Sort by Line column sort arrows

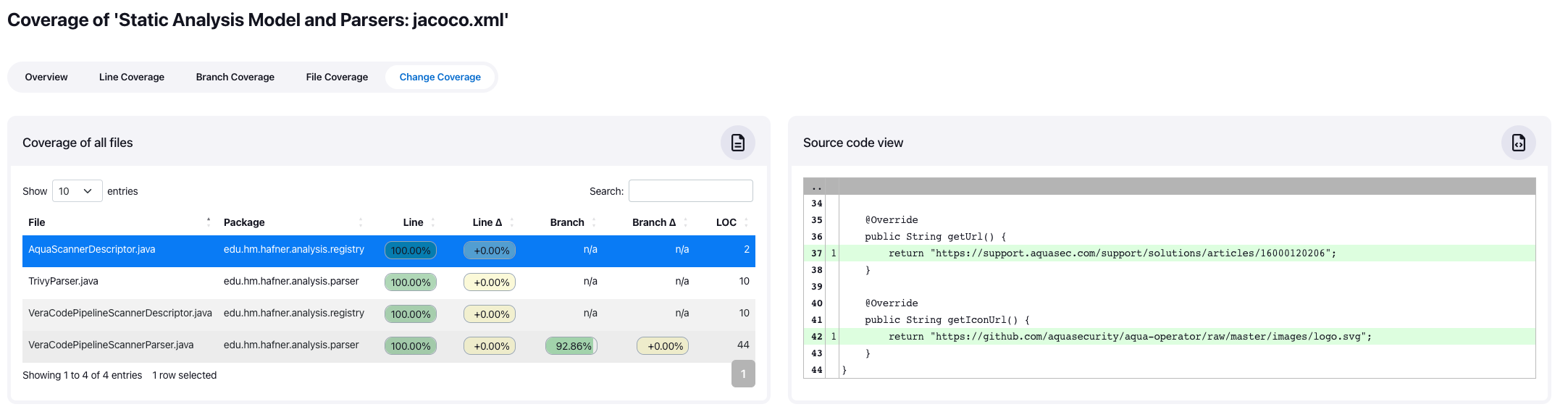pos(433,222)
